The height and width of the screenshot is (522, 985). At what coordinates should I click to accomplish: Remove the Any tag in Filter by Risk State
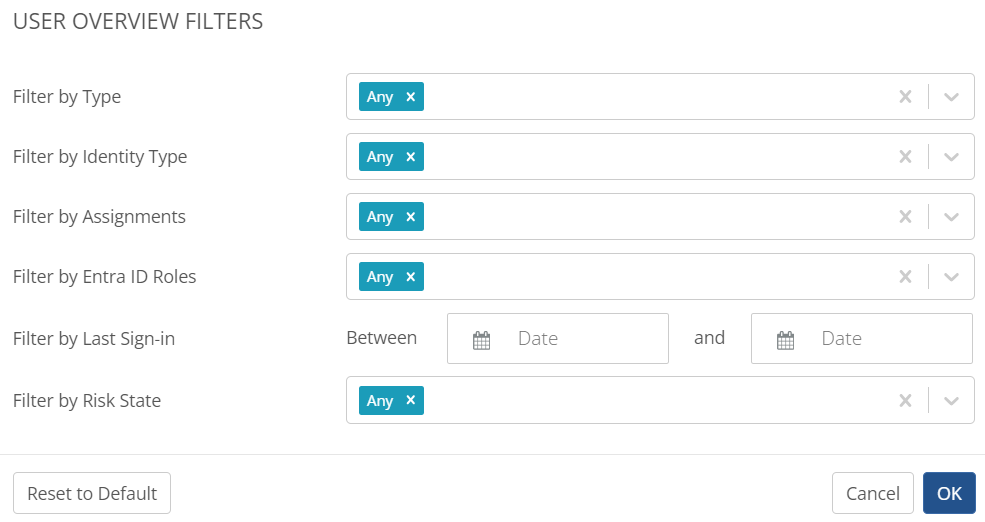tap(411, 400)
